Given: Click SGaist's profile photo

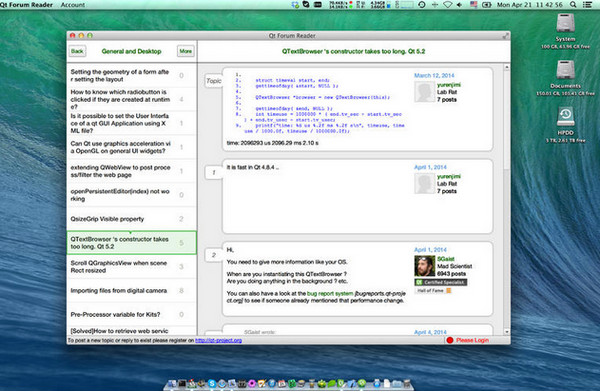Looking at the screenshot, I should (x=424, y=266).
